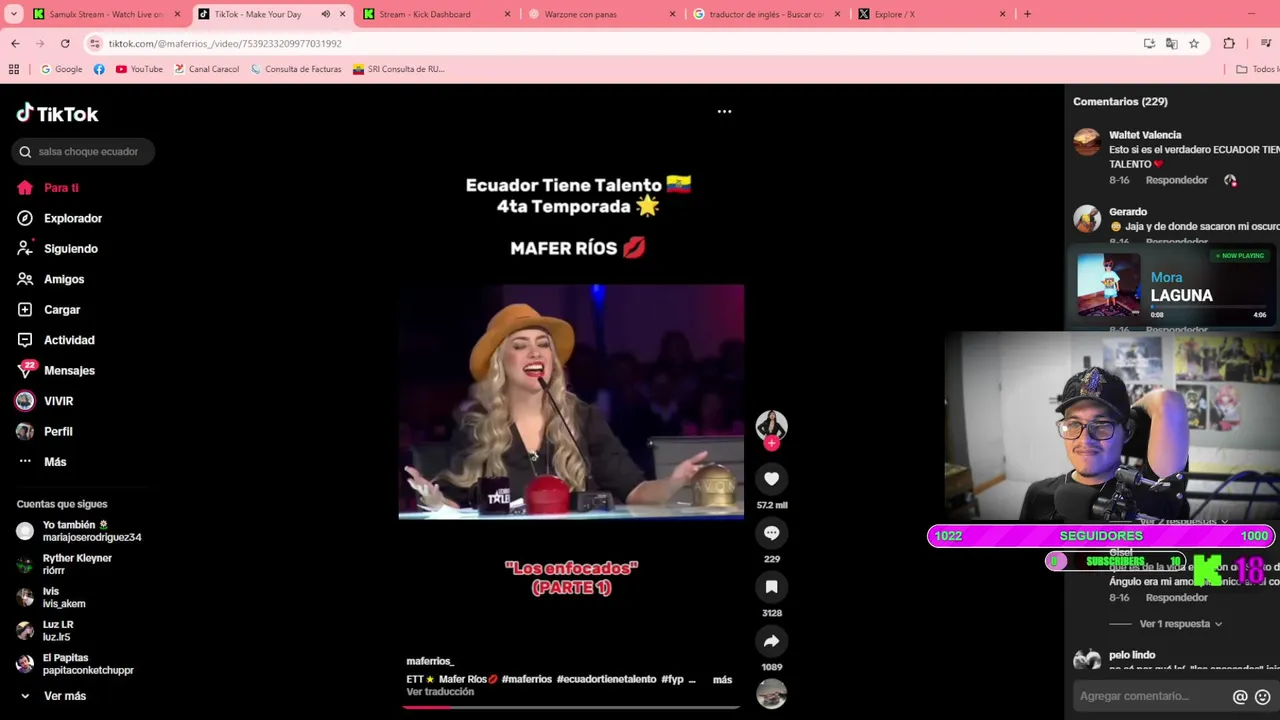The width and height of the screenshot is (1280, 720).
Task: Expand 'Ver más' followed accounts
Action: point(55,696)
